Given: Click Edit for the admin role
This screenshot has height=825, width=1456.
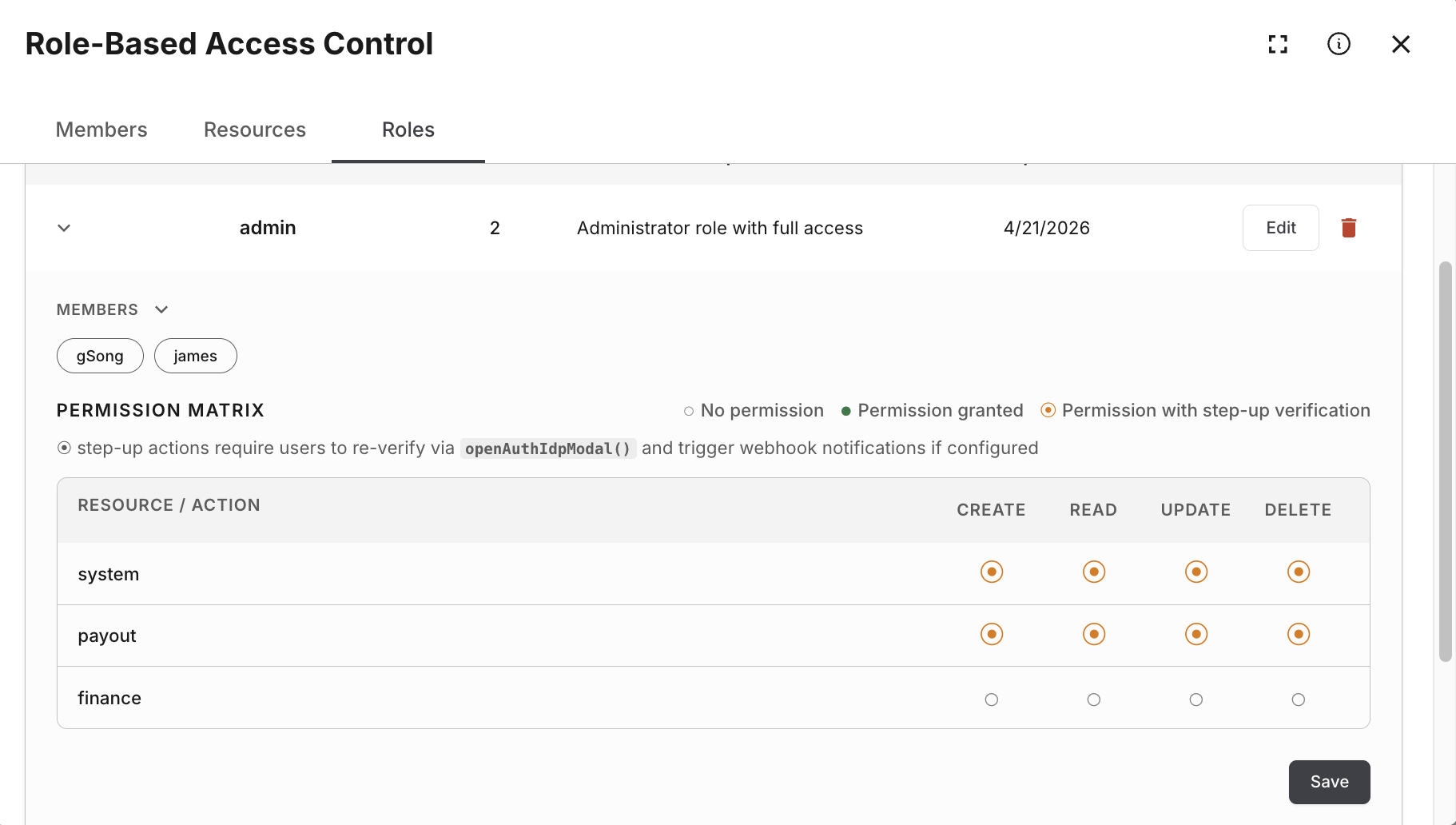Looking at the screenshot, I should click(1281, 228).
